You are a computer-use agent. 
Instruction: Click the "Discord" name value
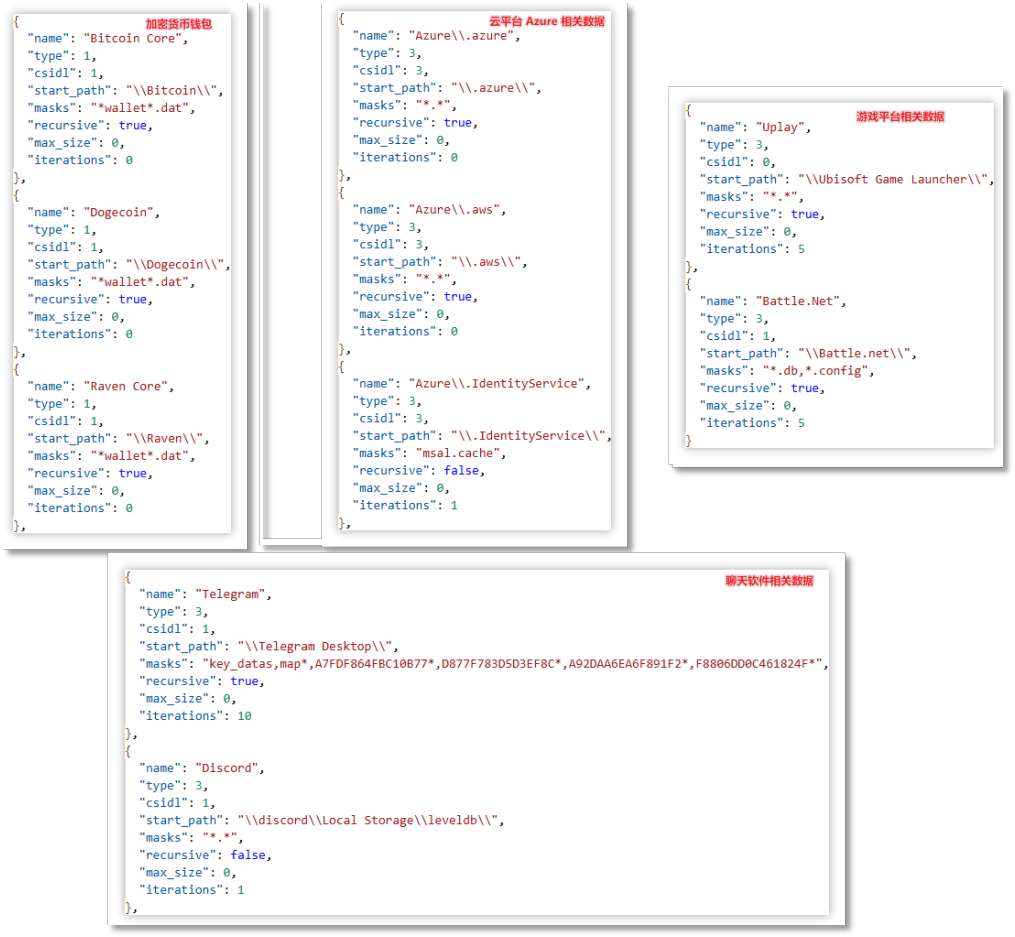pyautogui.click(x=228, y=767)
